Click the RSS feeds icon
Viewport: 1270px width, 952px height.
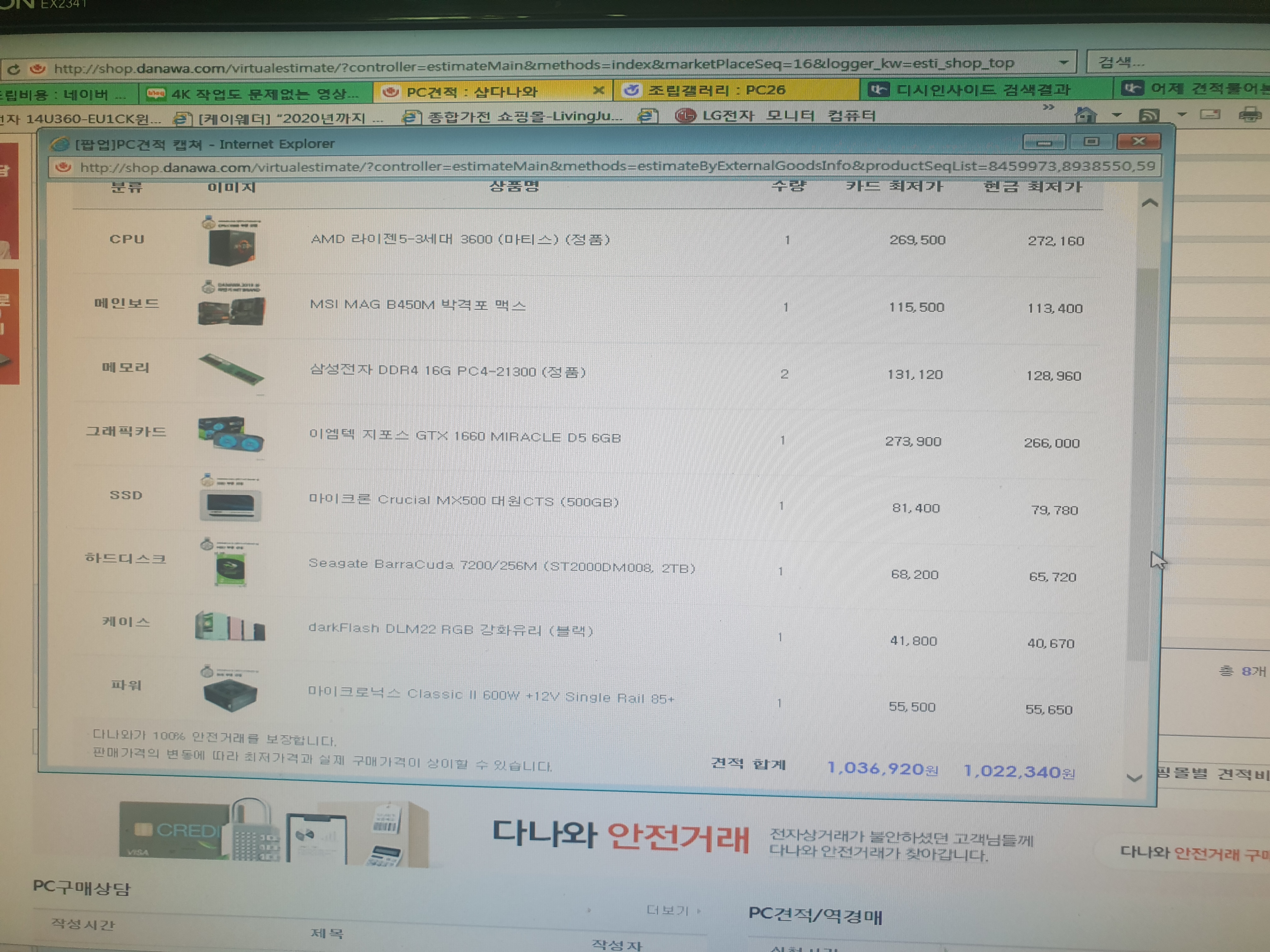[1149, 115]
